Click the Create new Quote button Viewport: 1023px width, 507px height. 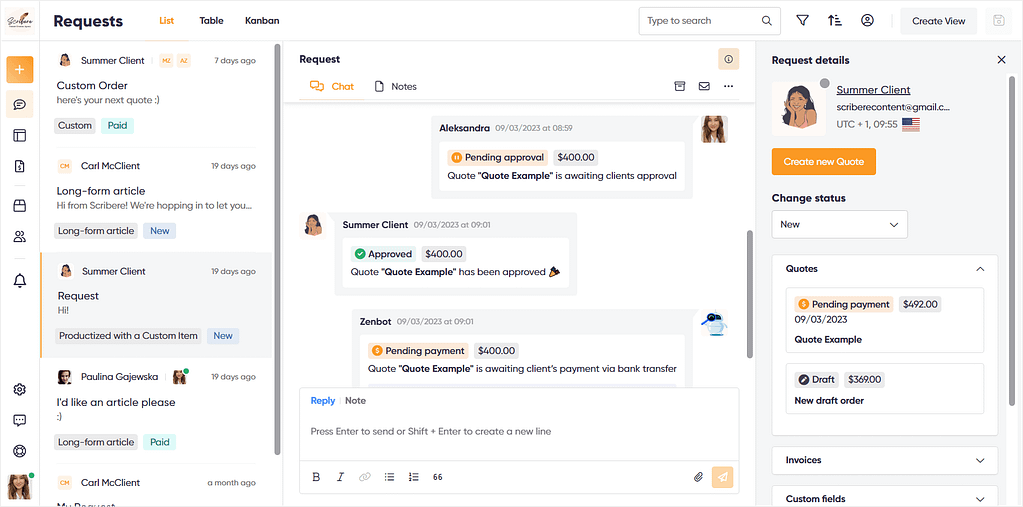[x=823, y=161]
